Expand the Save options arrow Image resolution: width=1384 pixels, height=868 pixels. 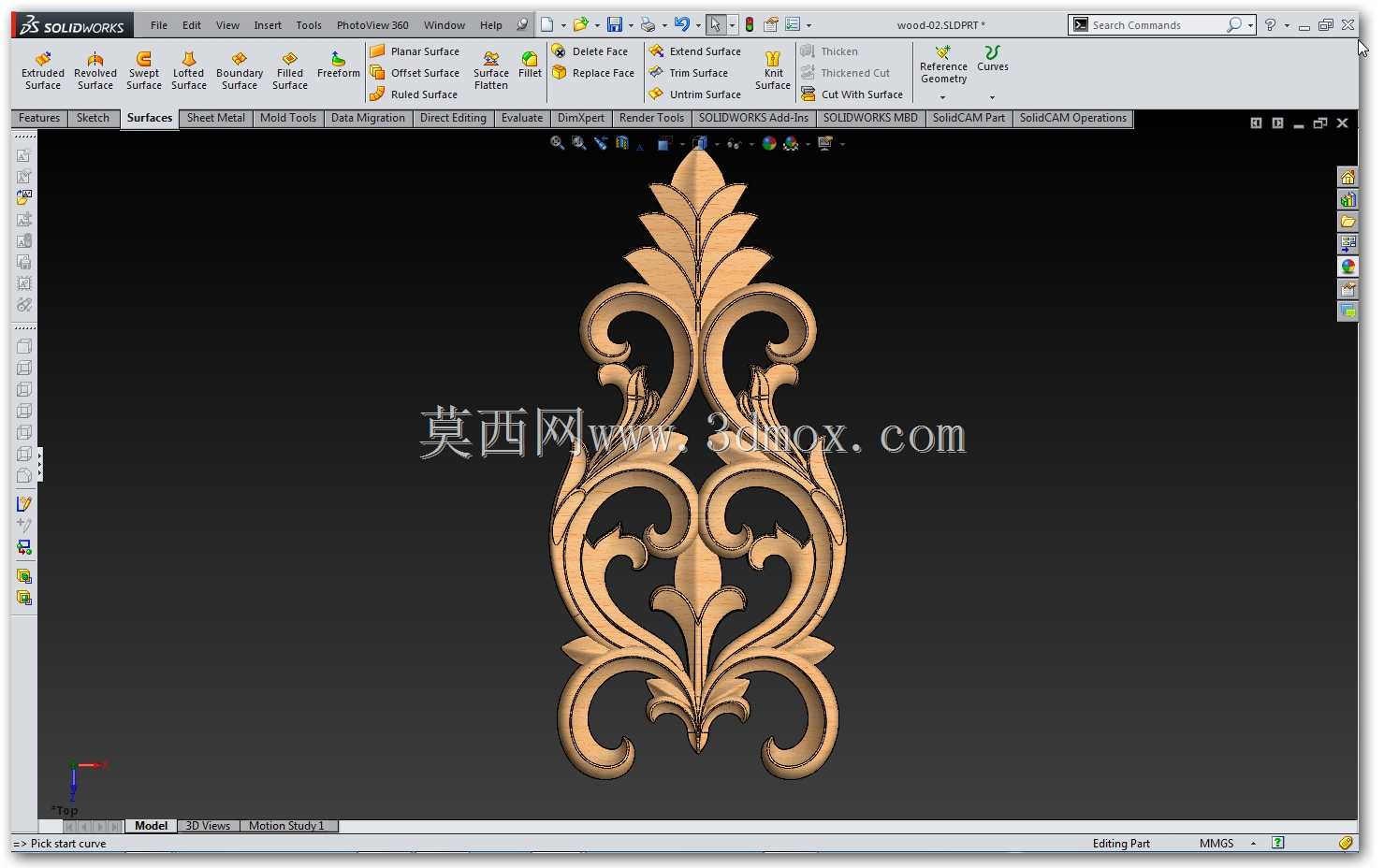(x=631, y=26)
